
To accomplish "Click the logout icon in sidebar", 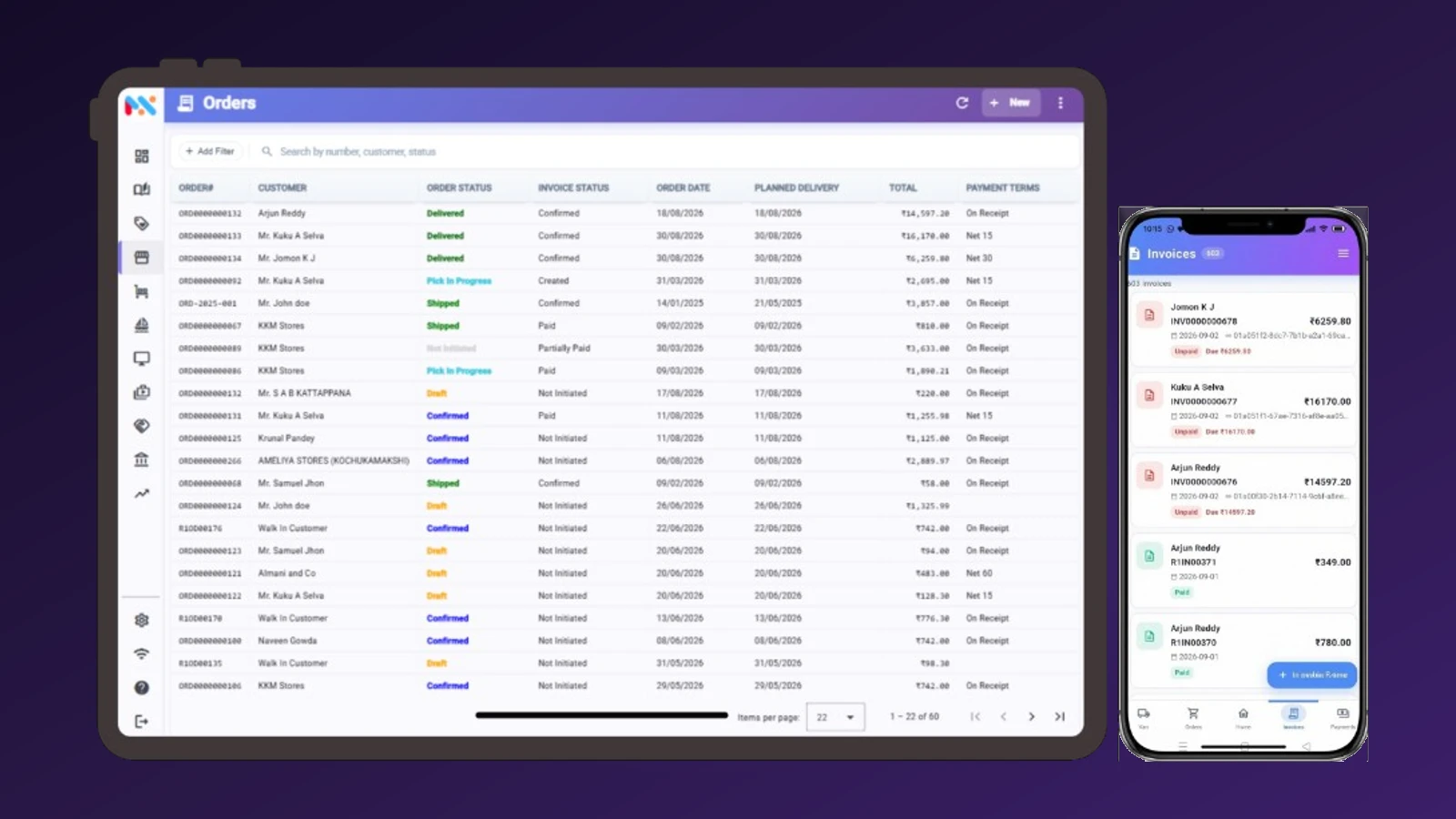I will [141, 722].
